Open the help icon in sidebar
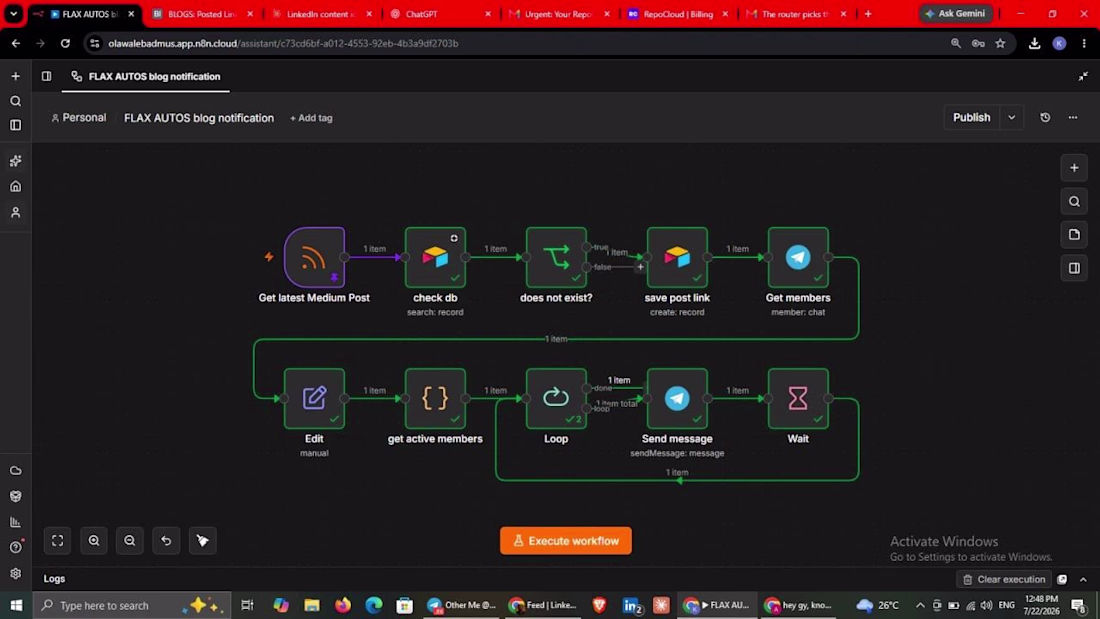 tap(15, 547)
